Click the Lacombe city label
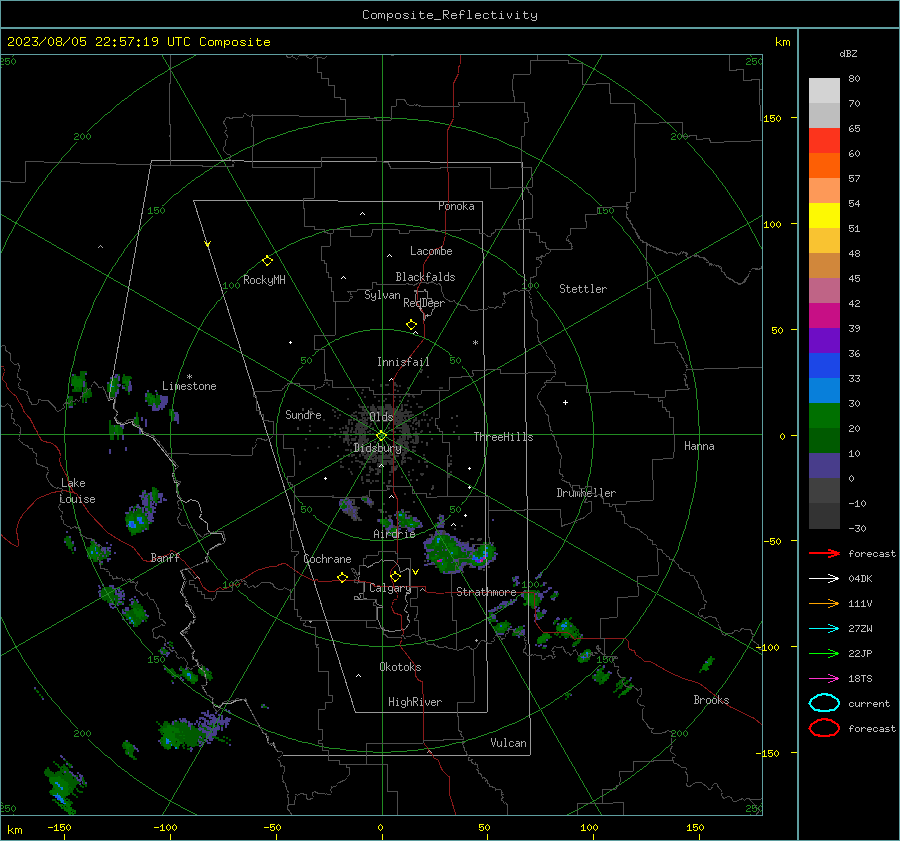 431,251
